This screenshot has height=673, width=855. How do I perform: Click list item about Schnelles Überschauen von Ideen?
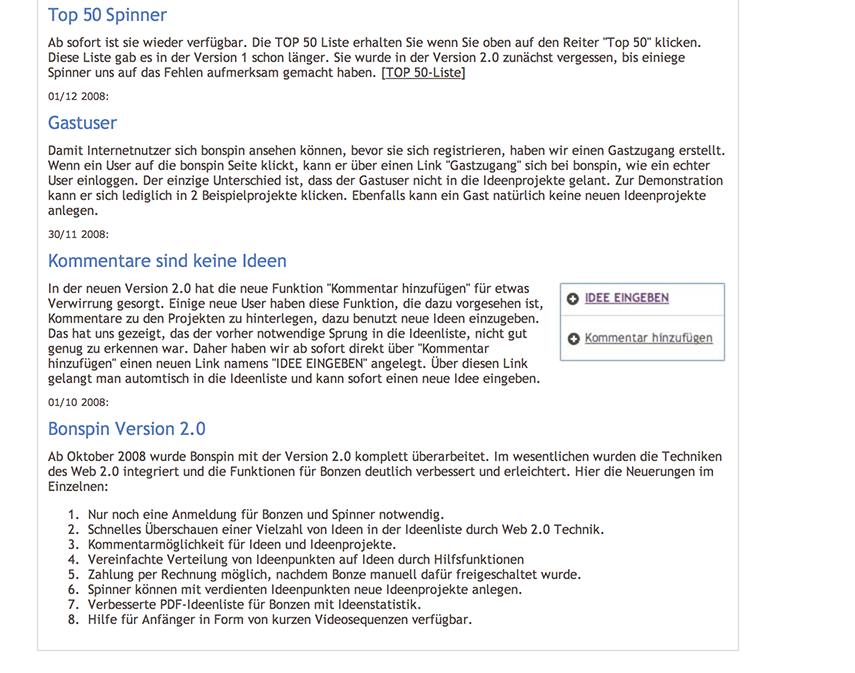point(345,529)
